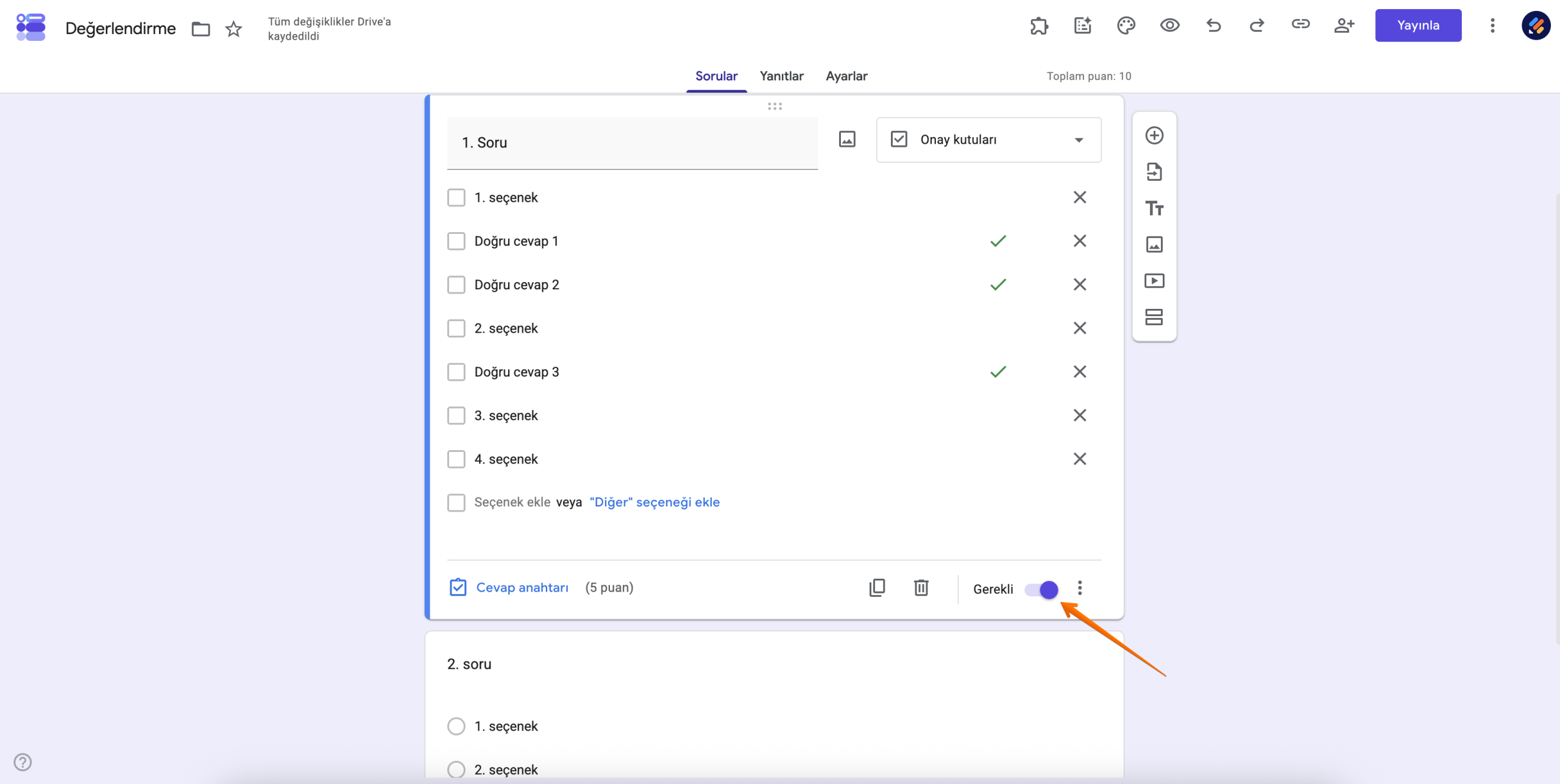
Task: Add collaborators icon
Action: 1344,26
